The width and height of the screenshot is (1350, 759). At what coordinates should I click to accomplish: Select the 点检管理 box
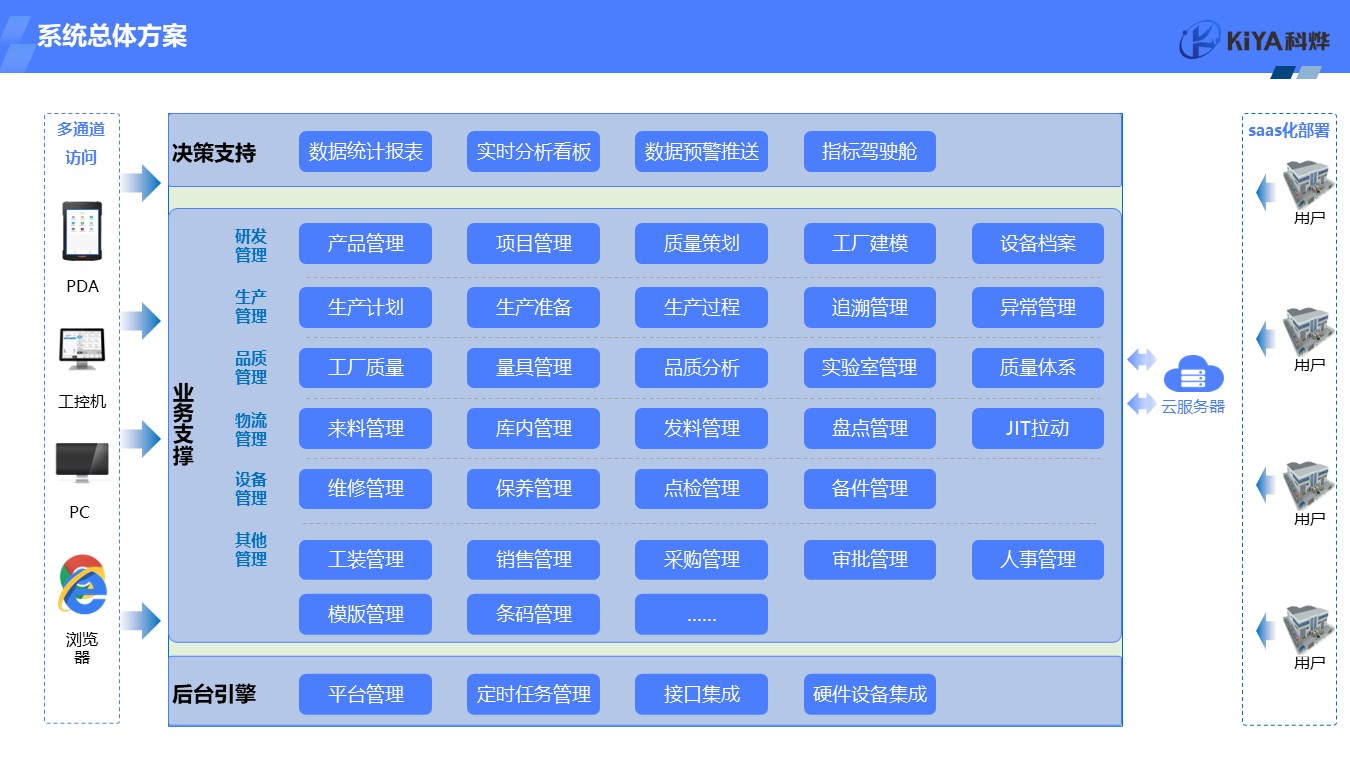(x=701, y=489)
